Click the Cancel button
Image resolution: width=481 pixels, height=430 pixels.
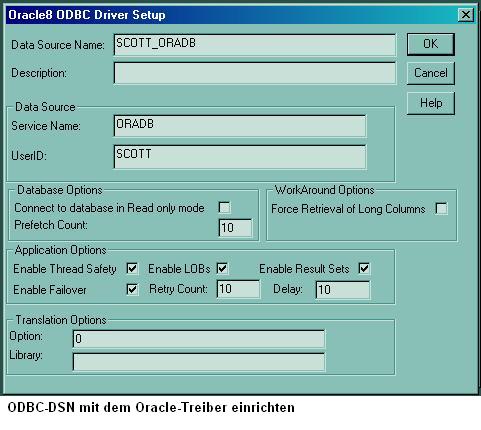tap(430, 73)
